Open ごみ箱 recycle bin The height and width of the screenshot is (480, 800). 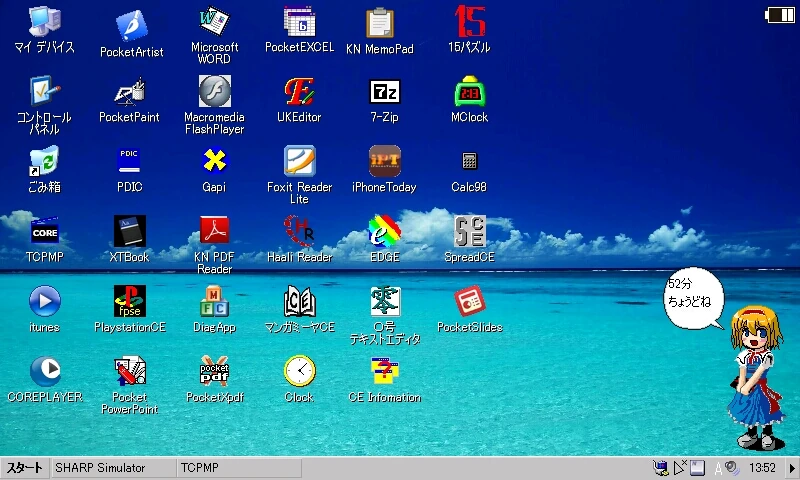[45, 162]
